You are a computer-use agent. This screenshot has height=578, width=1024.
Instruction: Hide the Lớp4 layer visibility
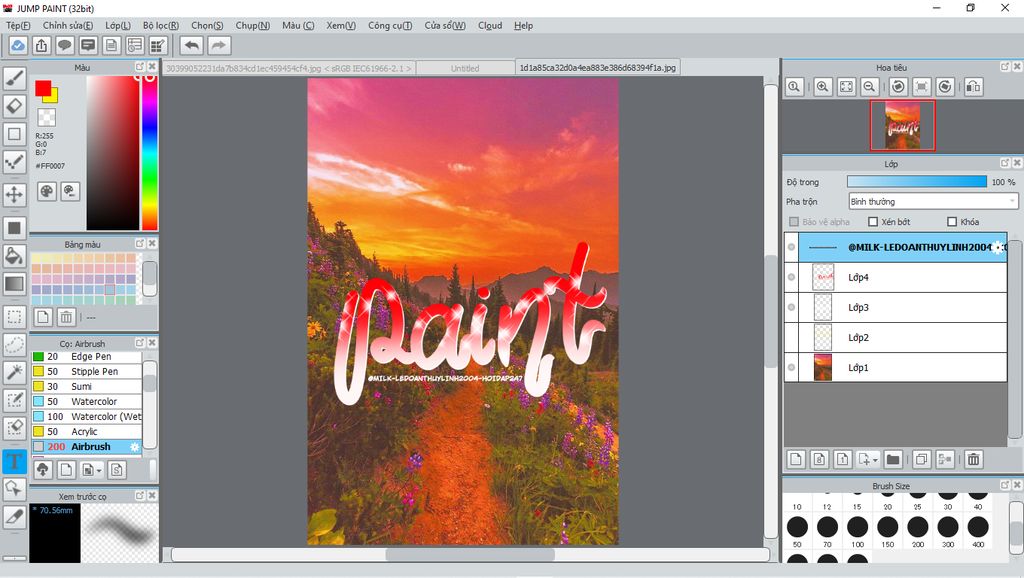pyautogui.click(x=792, y=278)
